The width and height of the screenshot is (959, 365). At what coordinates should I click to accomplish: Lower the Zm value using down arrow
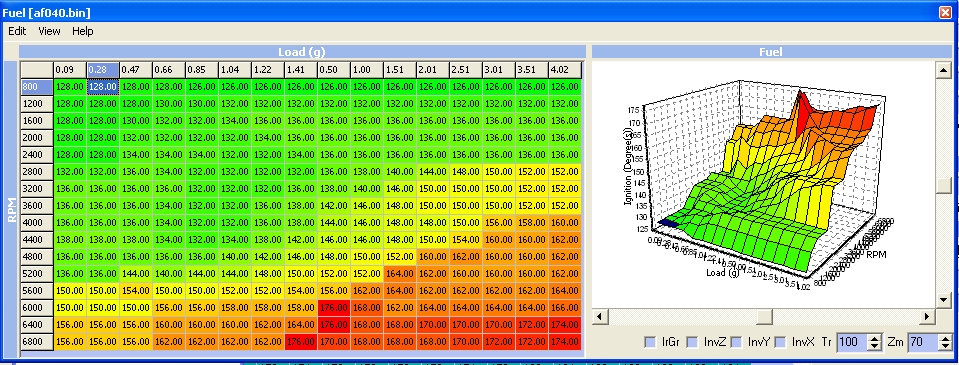947,347
